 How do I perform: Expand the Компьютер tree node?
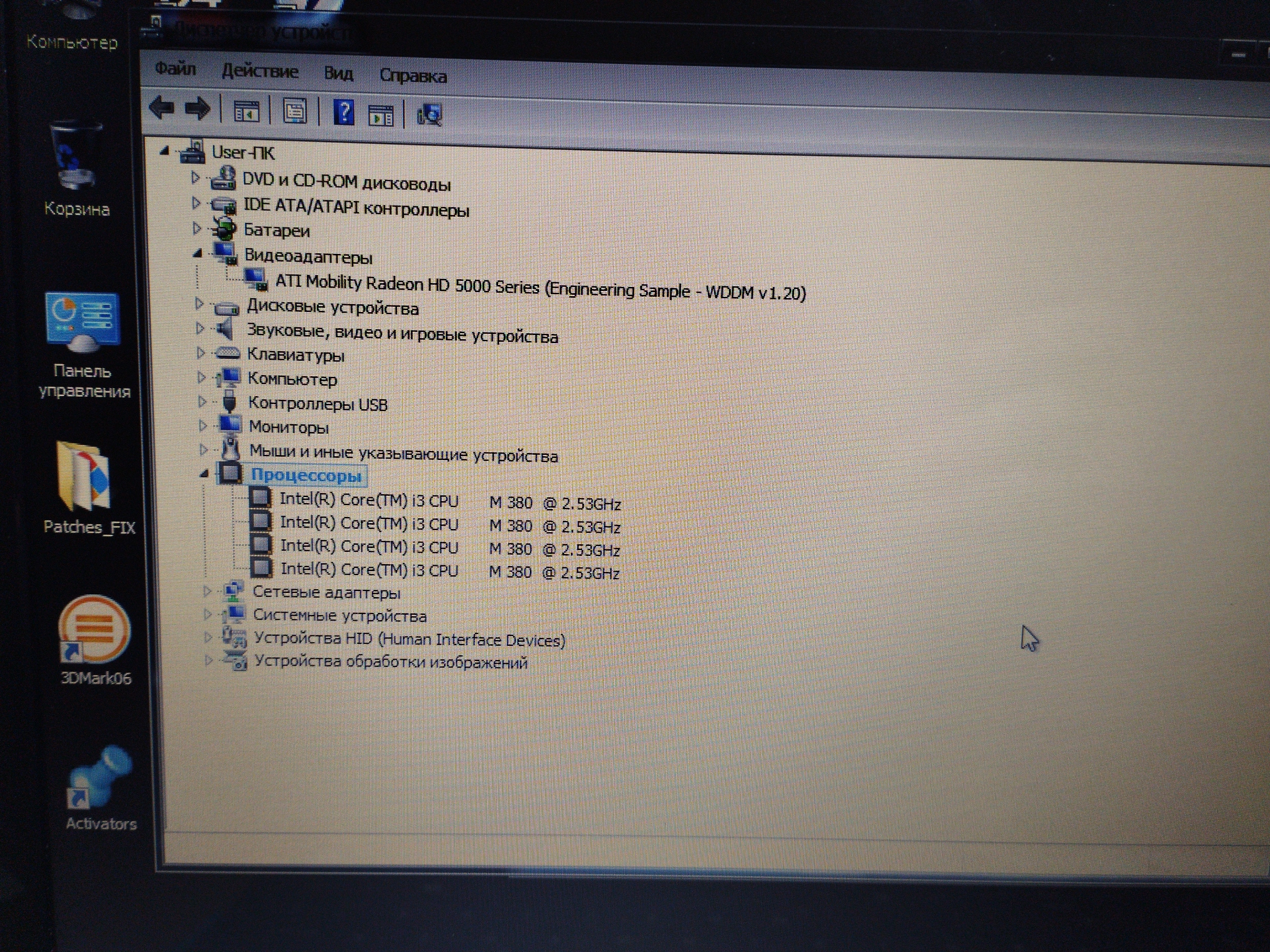click(x=202, y=377)
